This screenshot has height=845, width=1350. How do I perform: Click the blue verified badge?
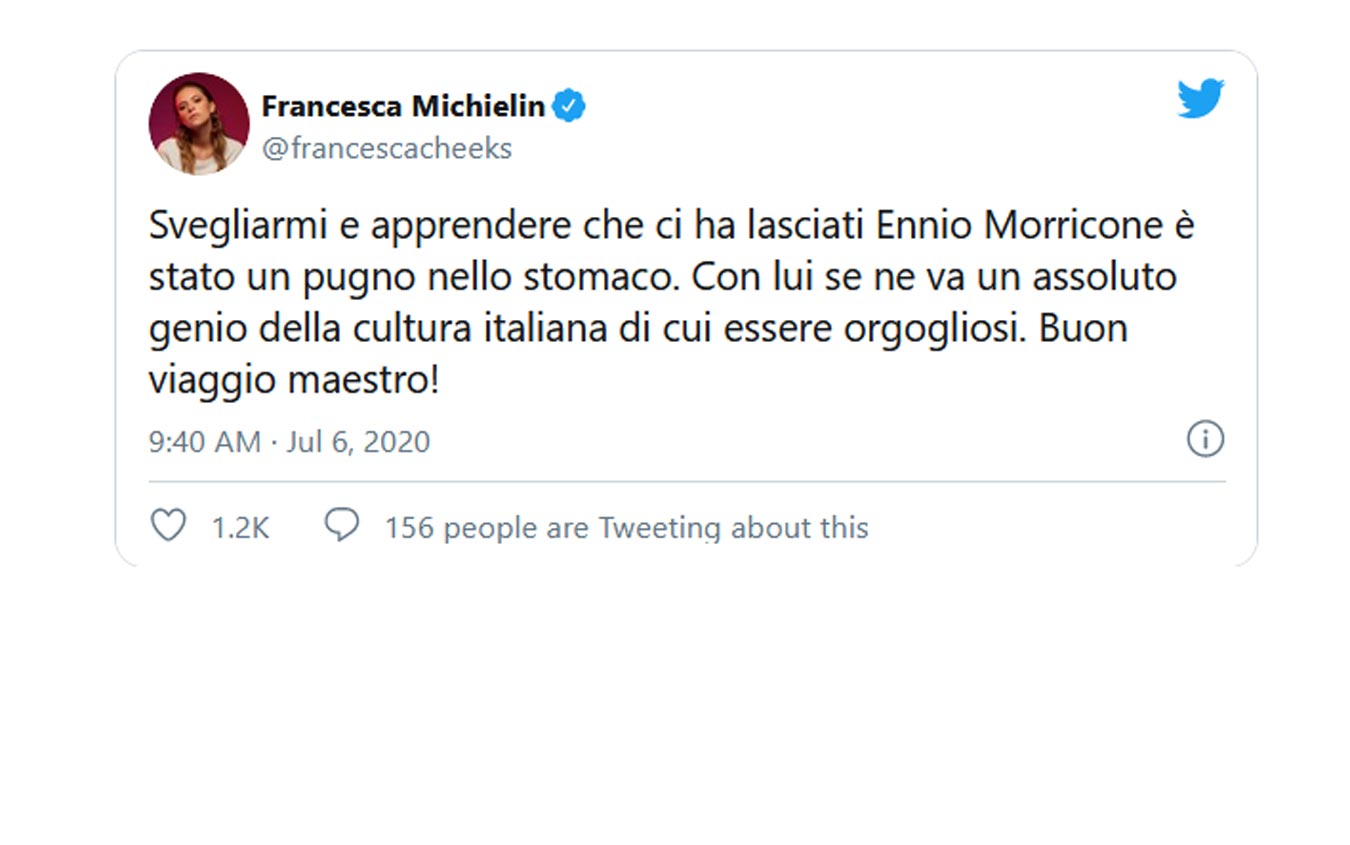[x=569, y=105]
